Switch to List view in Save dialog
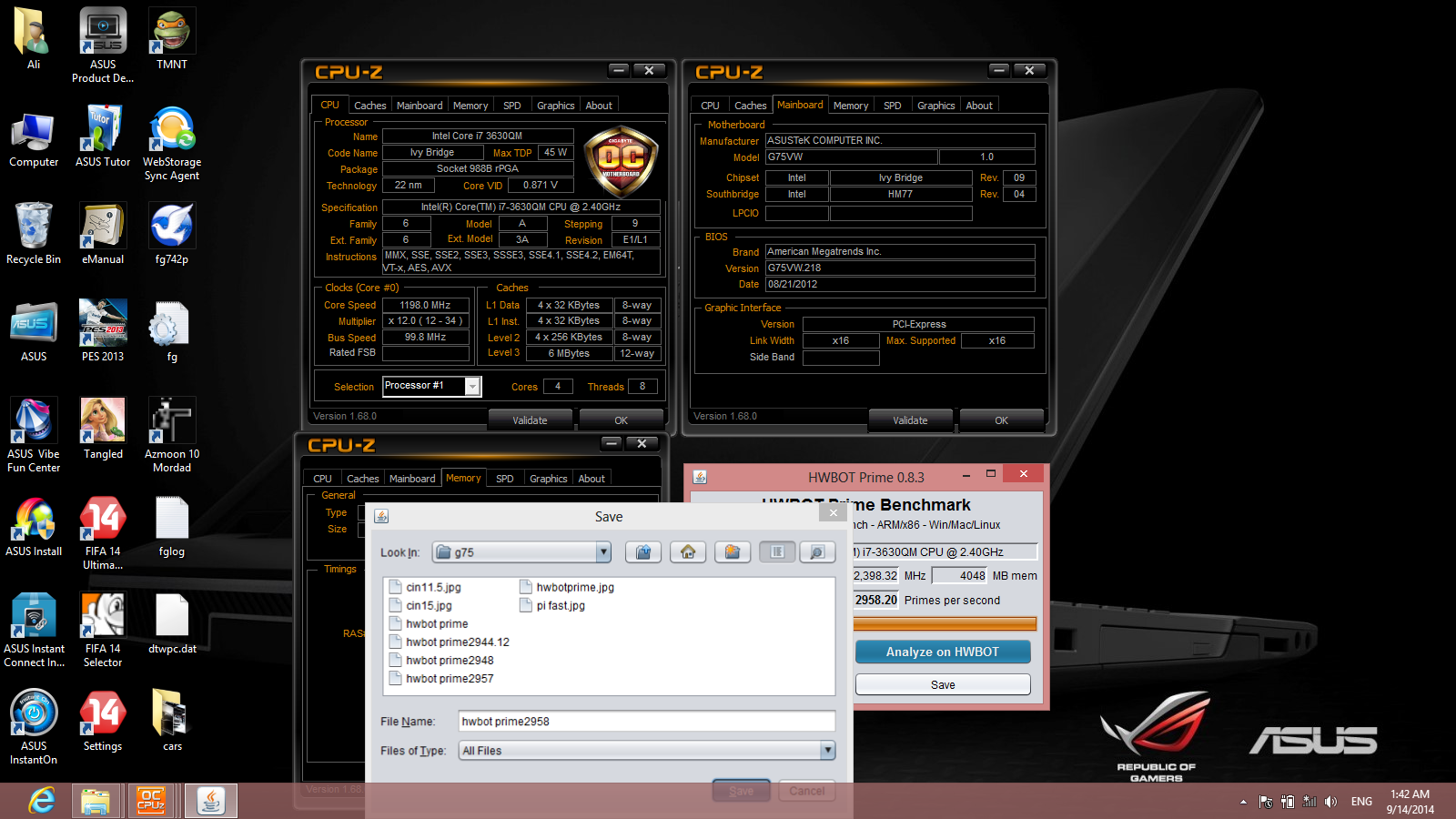 [x=777, y=552]
